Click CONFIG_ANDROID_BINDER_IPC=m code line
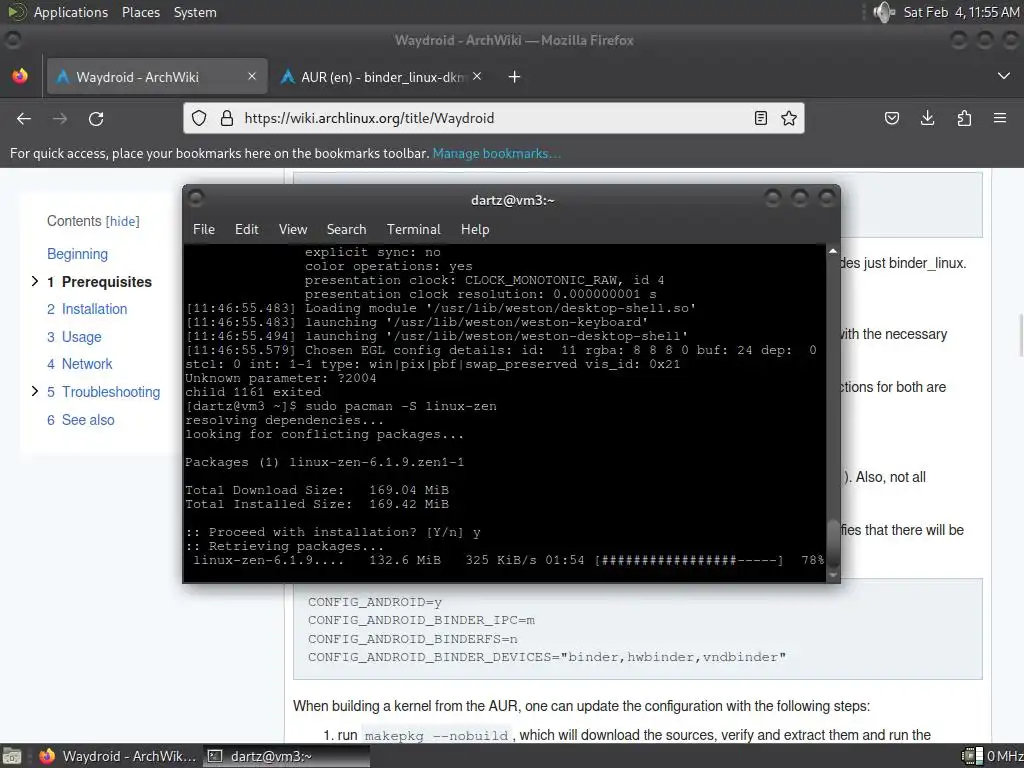 coord(421,620)
